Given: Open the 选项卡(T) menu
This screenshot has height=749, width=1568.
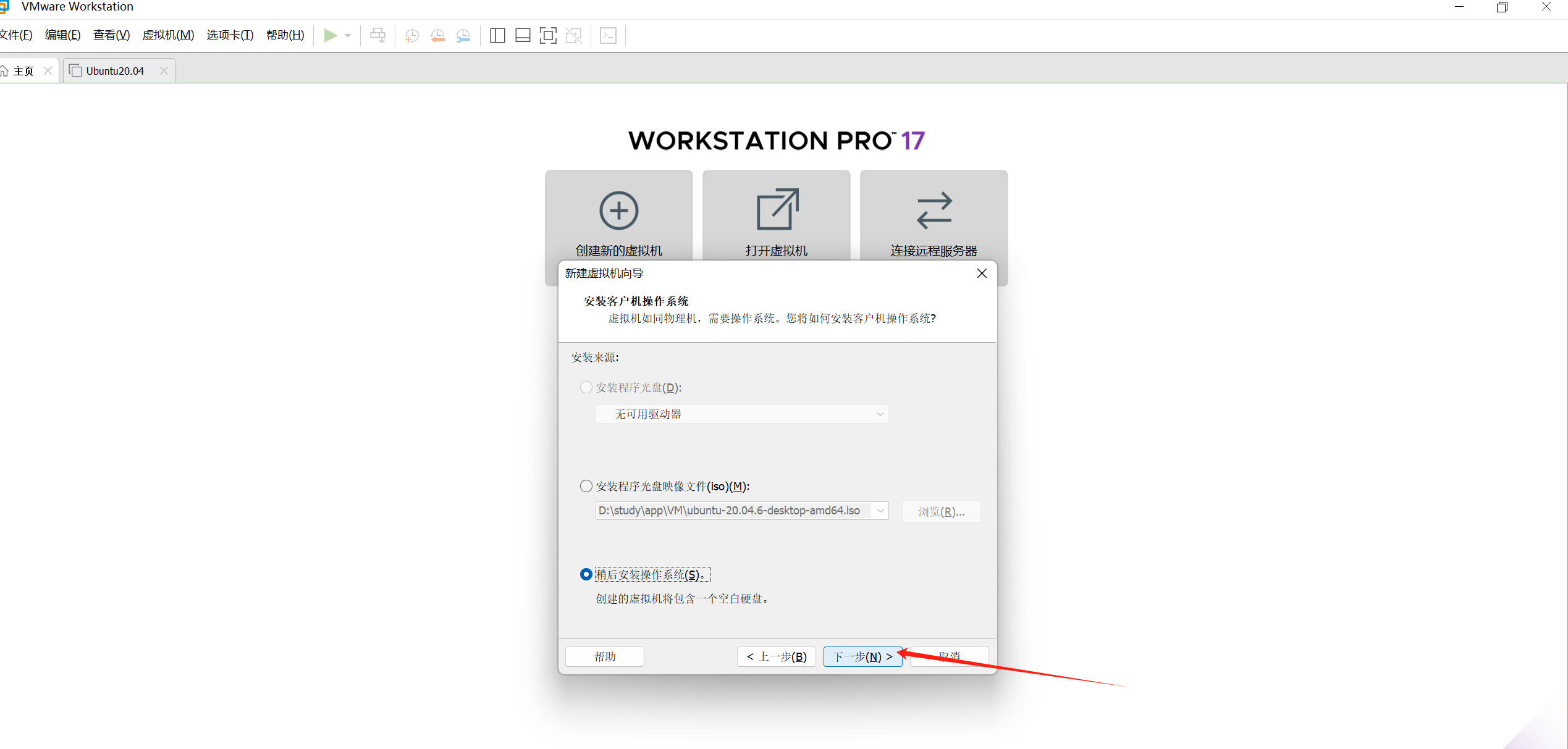Looking at the screenshot, I should coord(230,35).
